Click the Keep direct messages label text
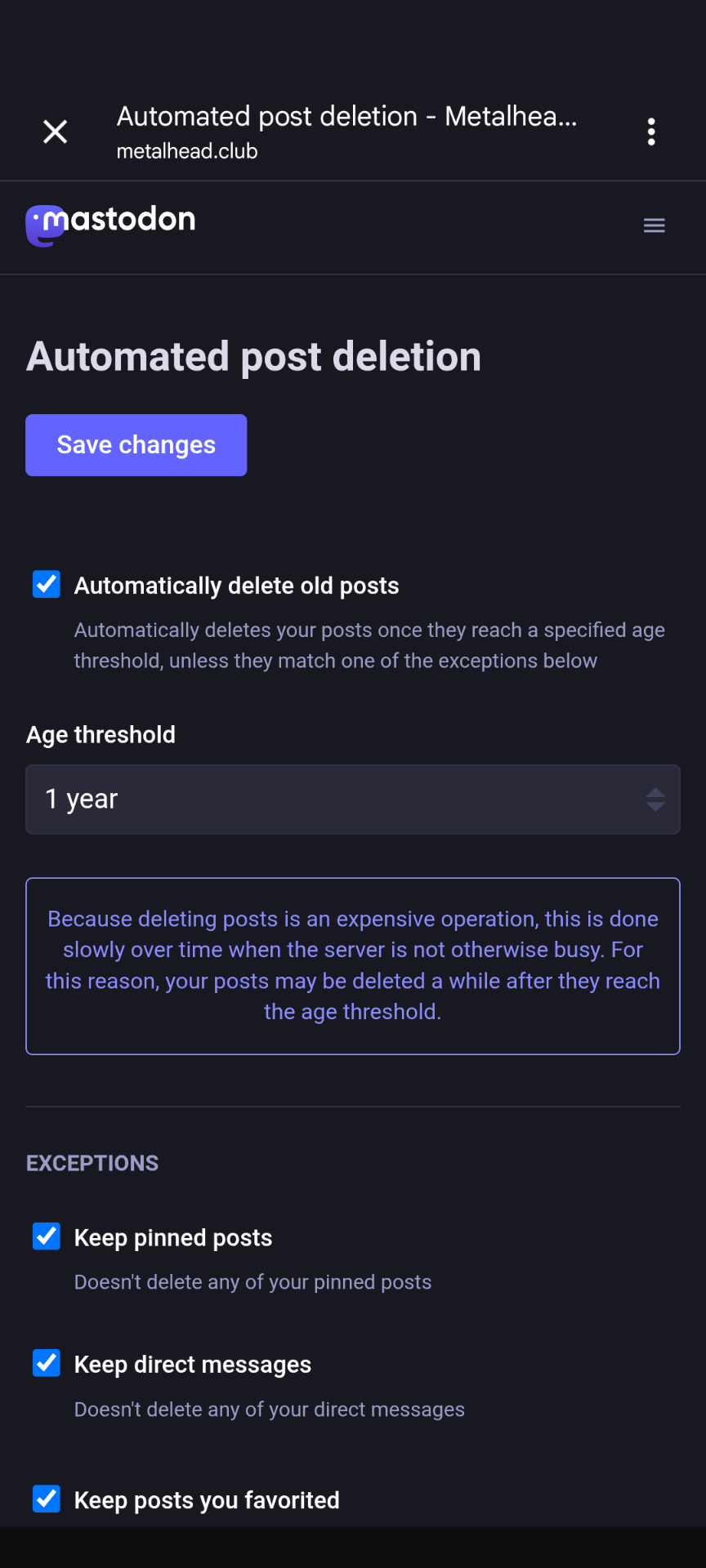 [x=193, y=1365]
